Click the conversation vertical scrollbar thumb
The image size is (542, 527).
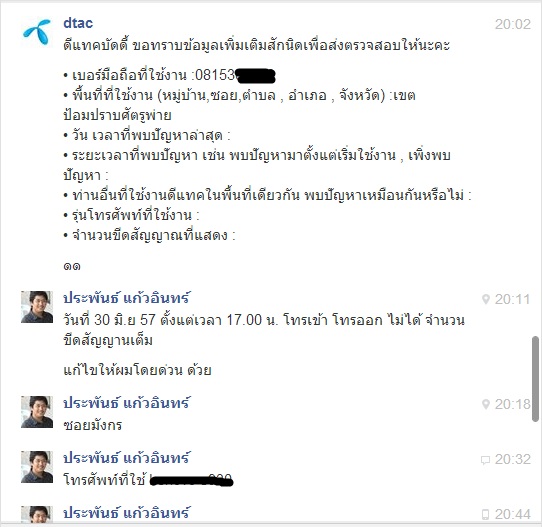coord(535,378)
